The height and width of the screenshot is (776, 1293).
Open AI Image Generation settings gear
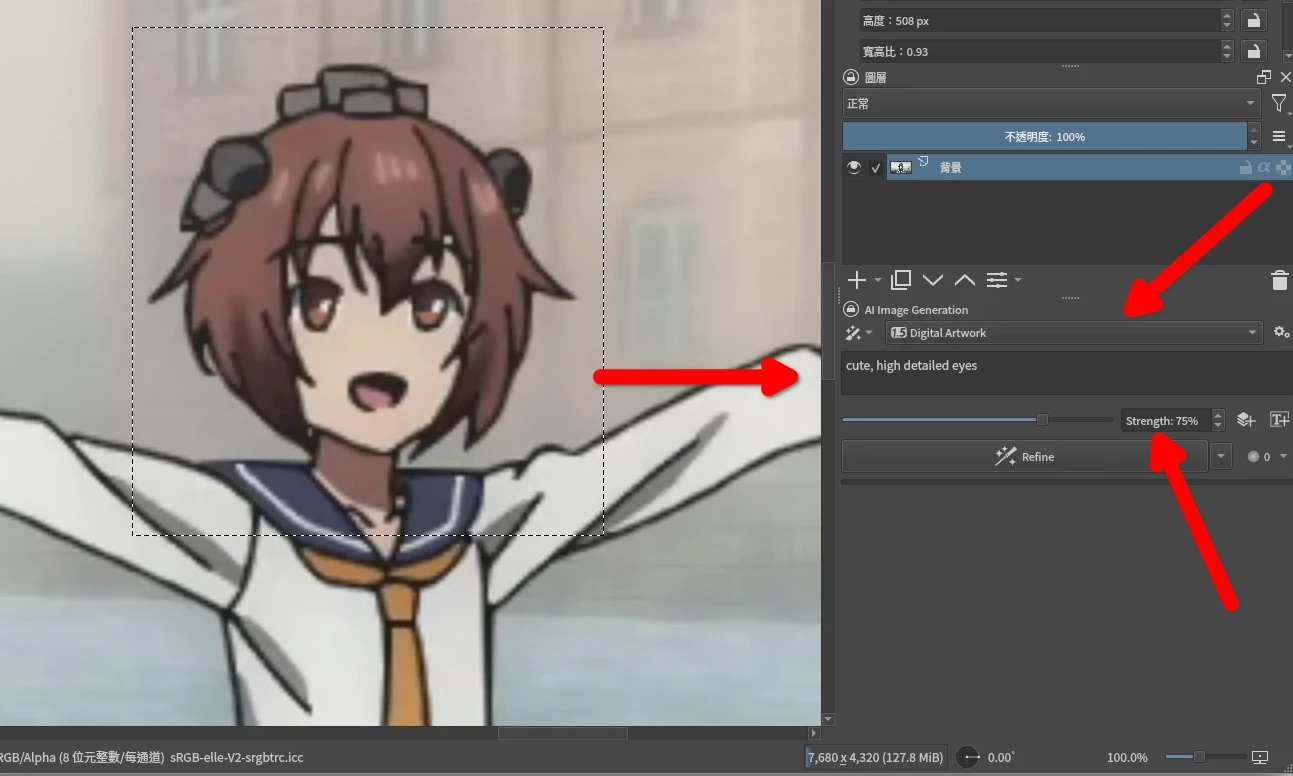(x=1281, y=332)
